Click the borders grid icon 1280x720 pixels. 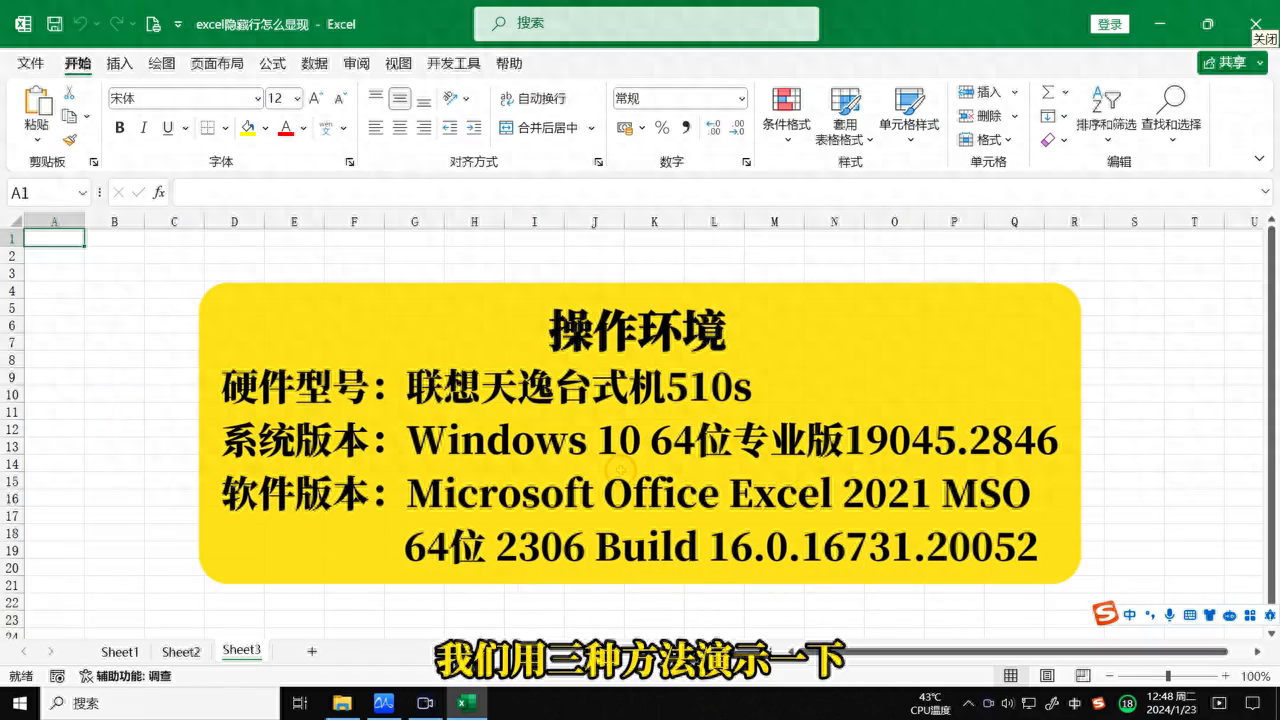(208, 128)
